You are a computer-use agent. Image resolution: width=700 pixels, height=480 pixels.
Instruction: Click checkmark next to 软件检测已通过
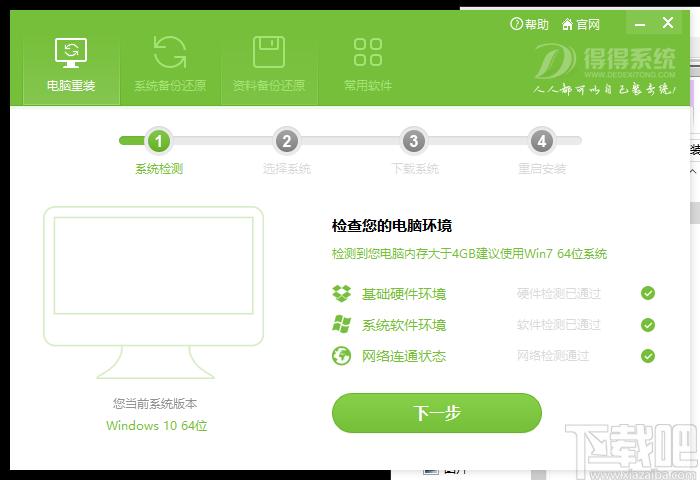pyautogui.click(x=648, y=325)
